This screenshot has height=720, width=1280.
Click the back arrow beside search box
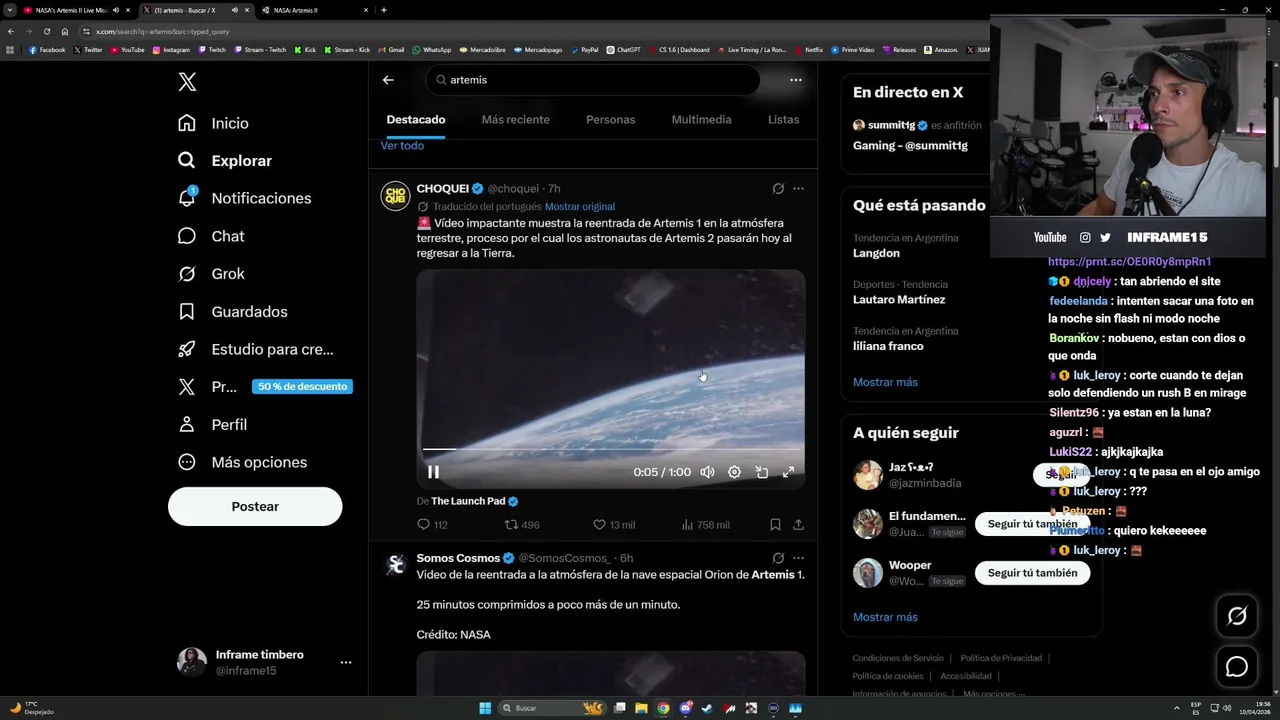coord(388,80)
